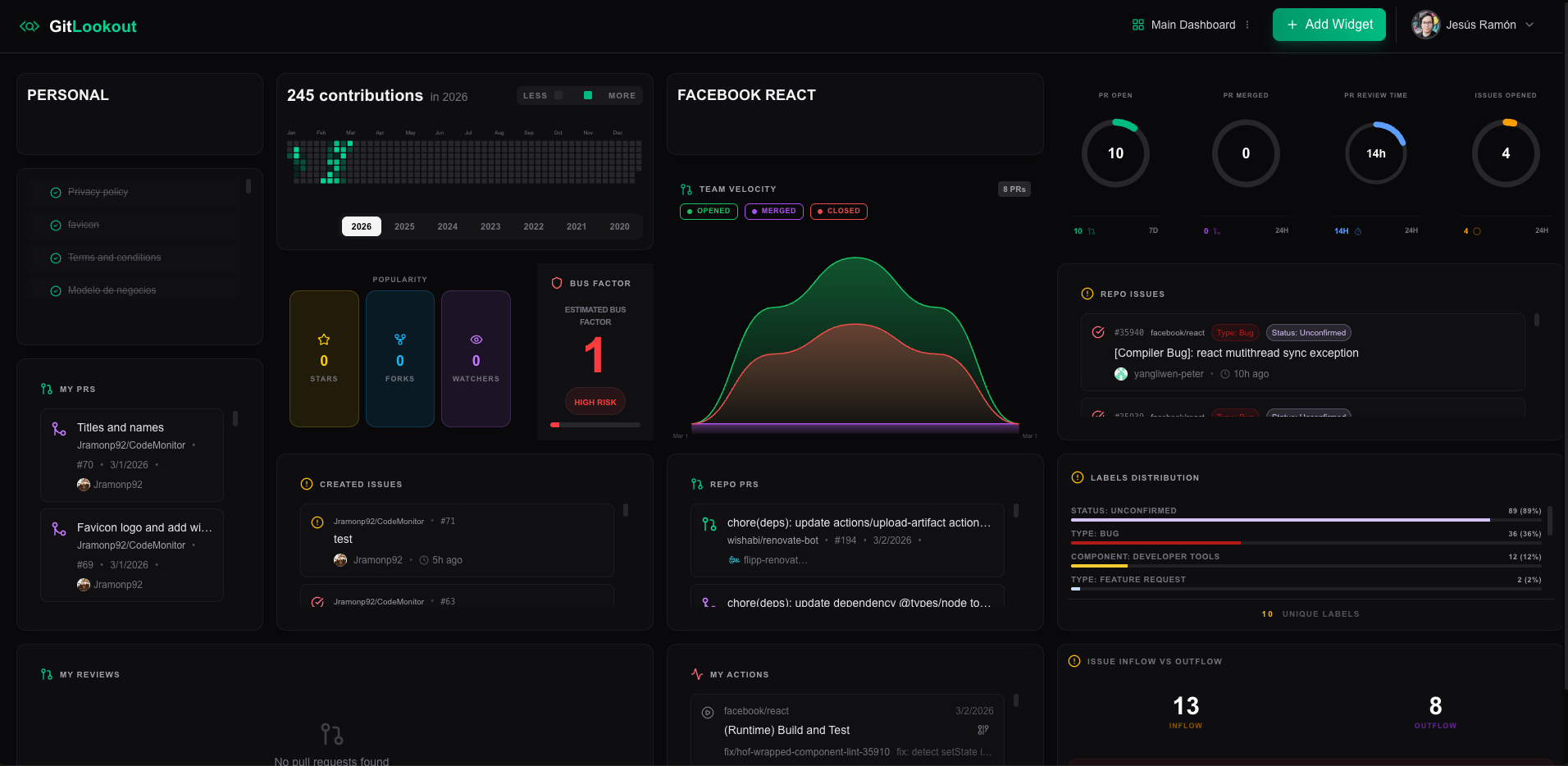Select the 2026 contributions year tab

(x=362, y=226)
